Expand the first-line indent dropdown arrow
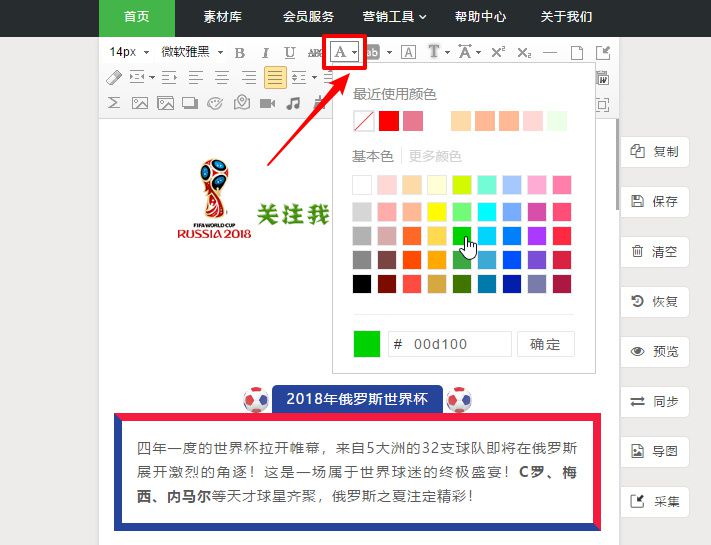This screenshot has width=711, height=545. 152,78
